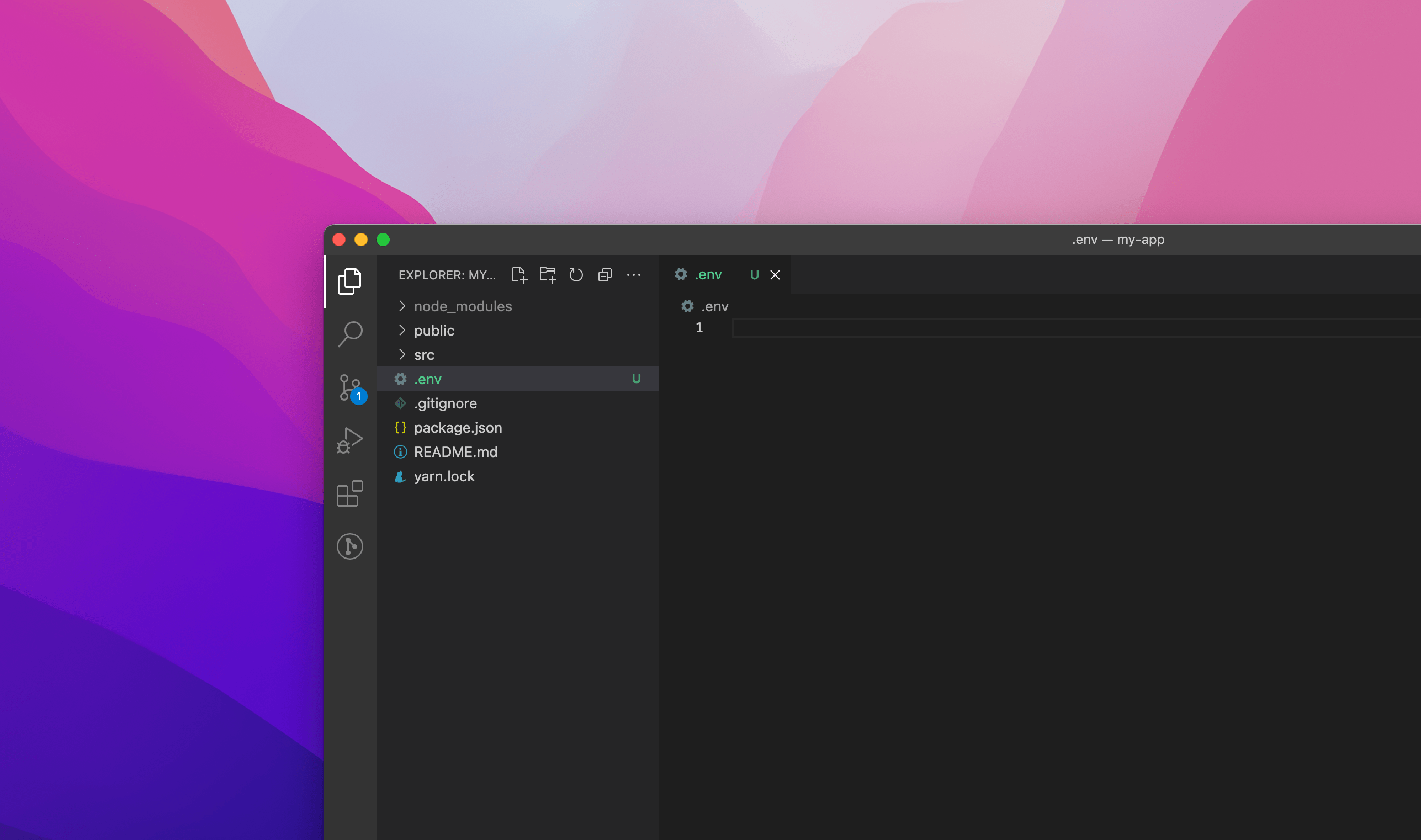Viewport: 1421px width, 840px height.
Task: Open the Git Graph icon in activity bar
Action: tap(349, 546)
